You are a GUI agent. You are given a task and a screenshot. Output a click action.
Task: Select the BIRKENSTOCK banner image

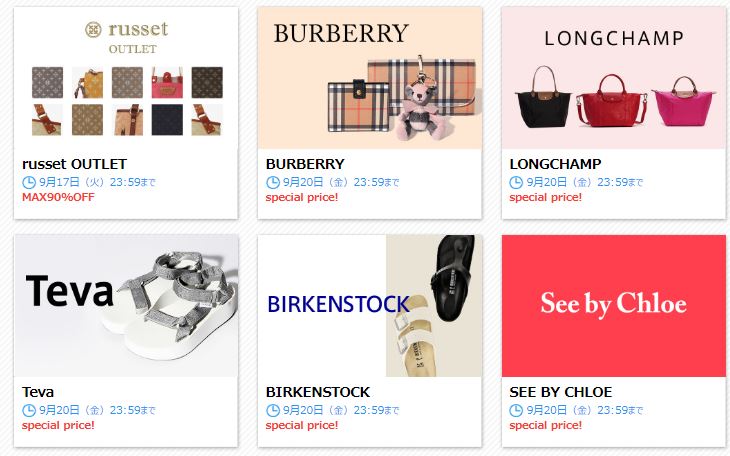point(370,306)
